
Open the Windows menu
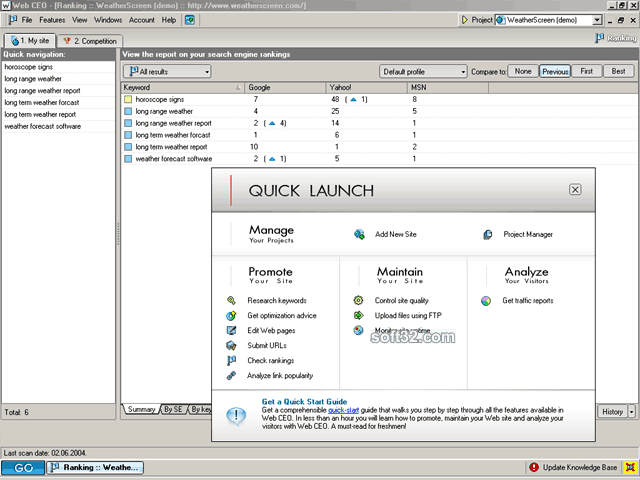(x=108, y=20)
